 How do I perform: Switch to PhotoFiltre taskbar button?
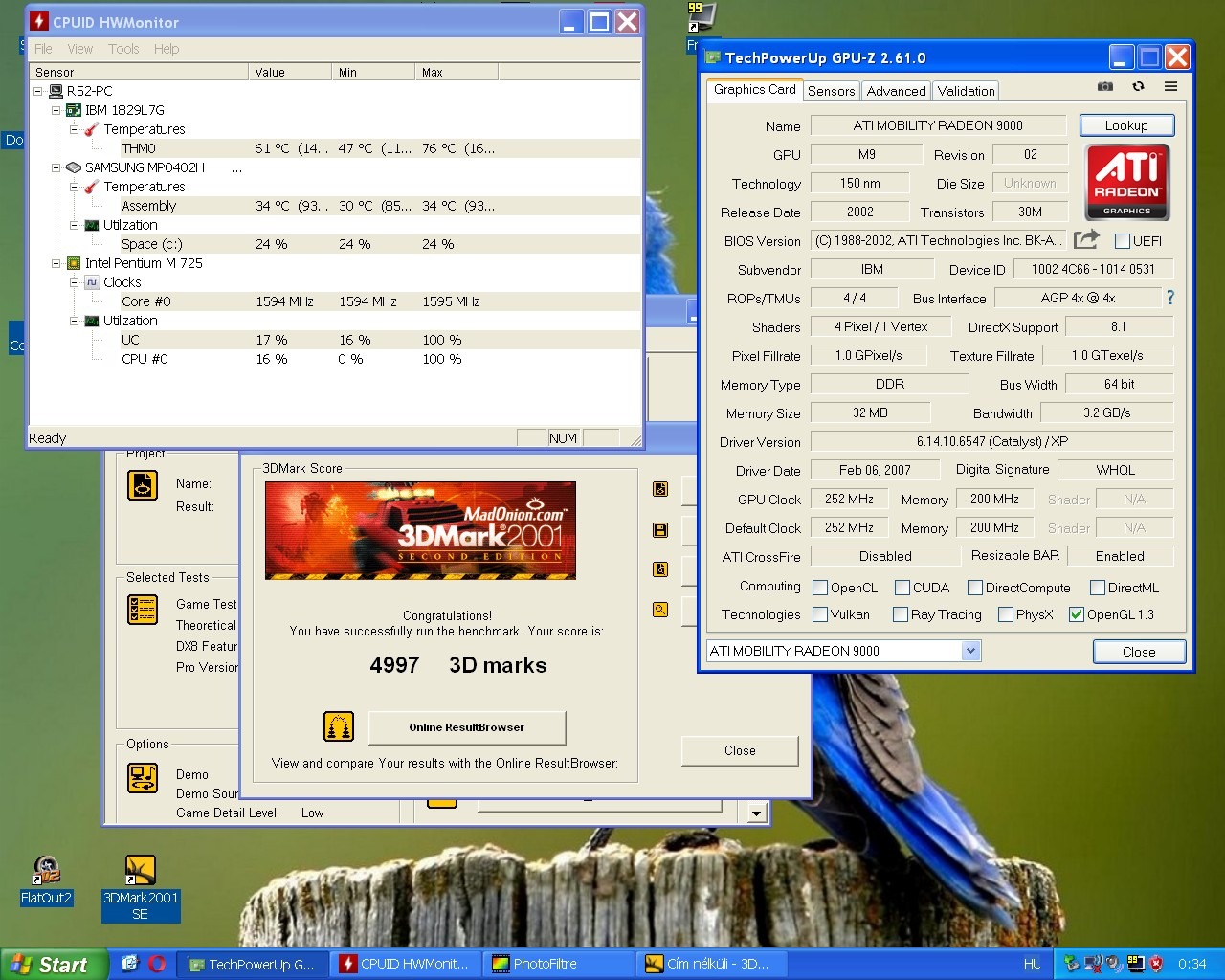click(559, 964)
